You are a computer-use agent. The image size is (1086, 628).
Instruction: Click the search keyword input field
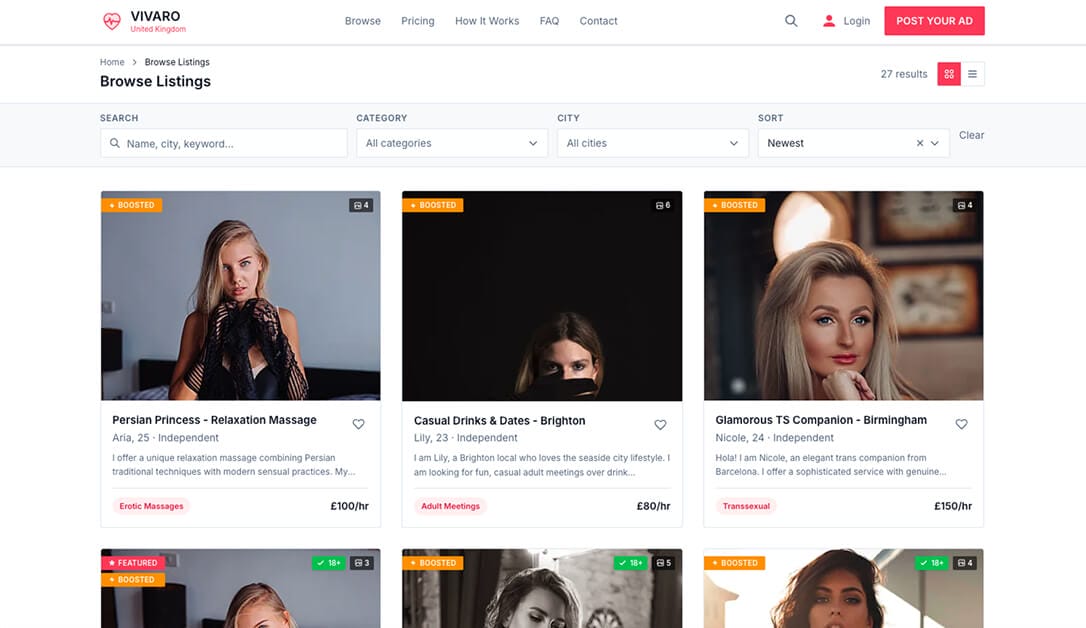click(234, 143)
